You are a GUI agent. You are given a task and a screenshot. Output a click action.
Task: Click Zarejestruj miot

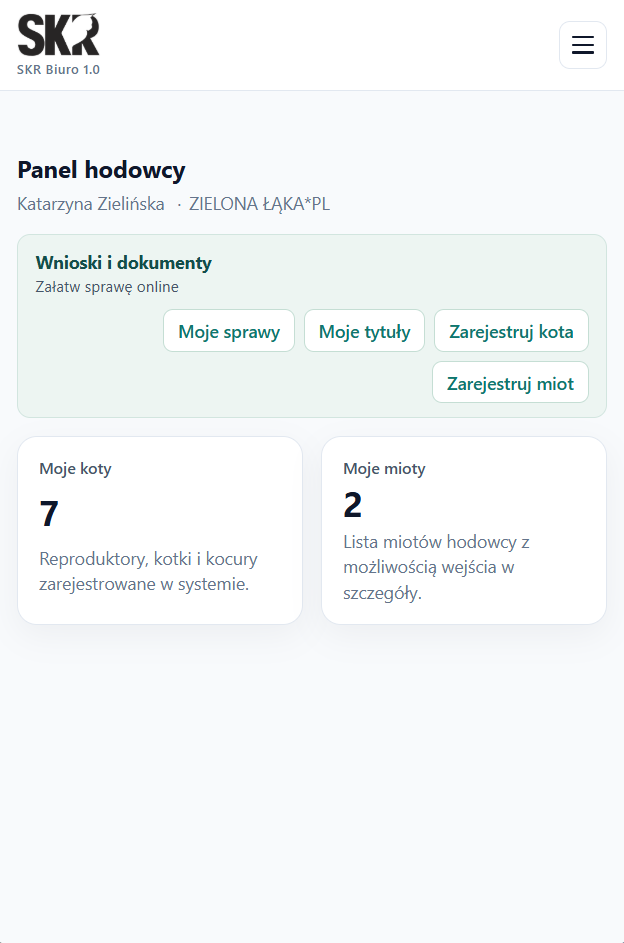pos(510,382)
